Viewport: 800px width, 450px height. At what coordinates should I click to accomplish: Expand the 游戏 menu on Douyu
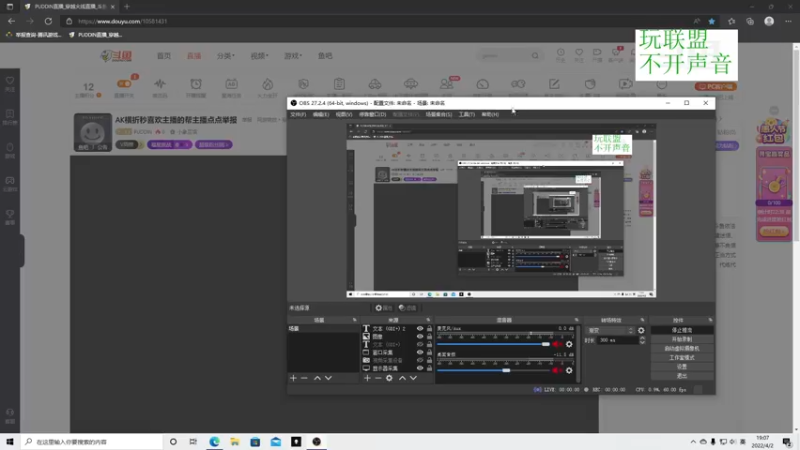[x=293, y=56]
